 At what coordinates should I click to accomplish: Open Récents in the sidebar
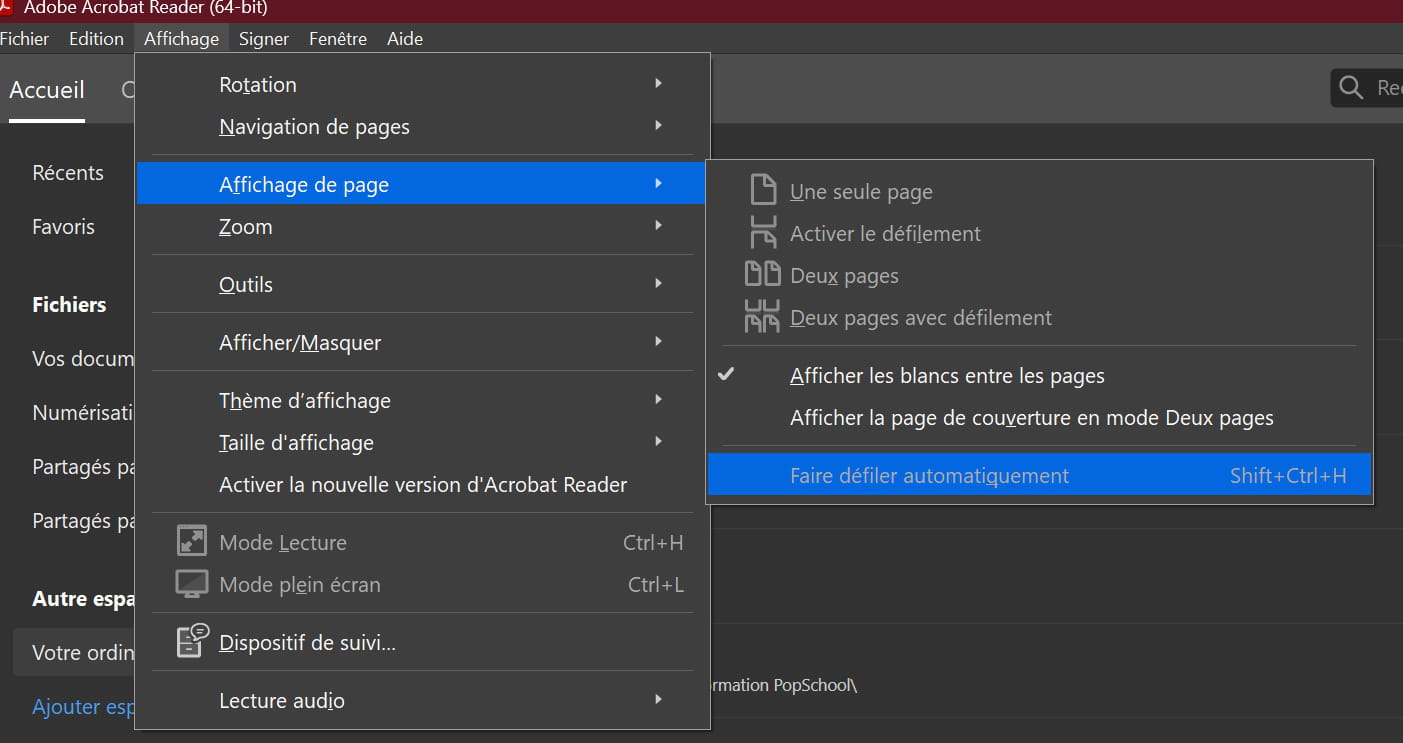point(68,173)
